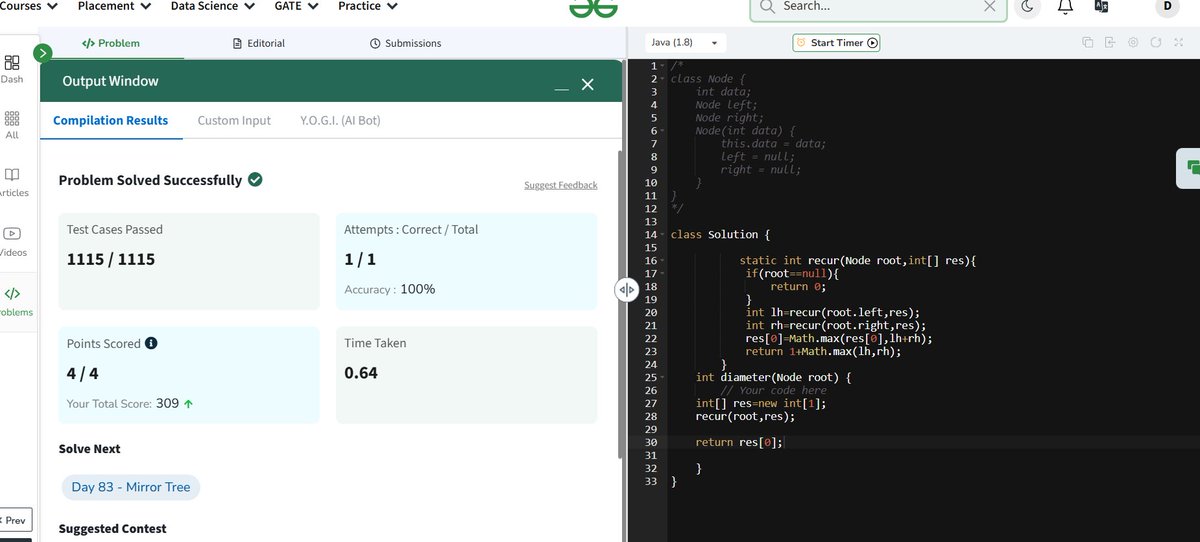Open the All sidebar icon
Screen dimensions: 1200x542
click(12, 124)
